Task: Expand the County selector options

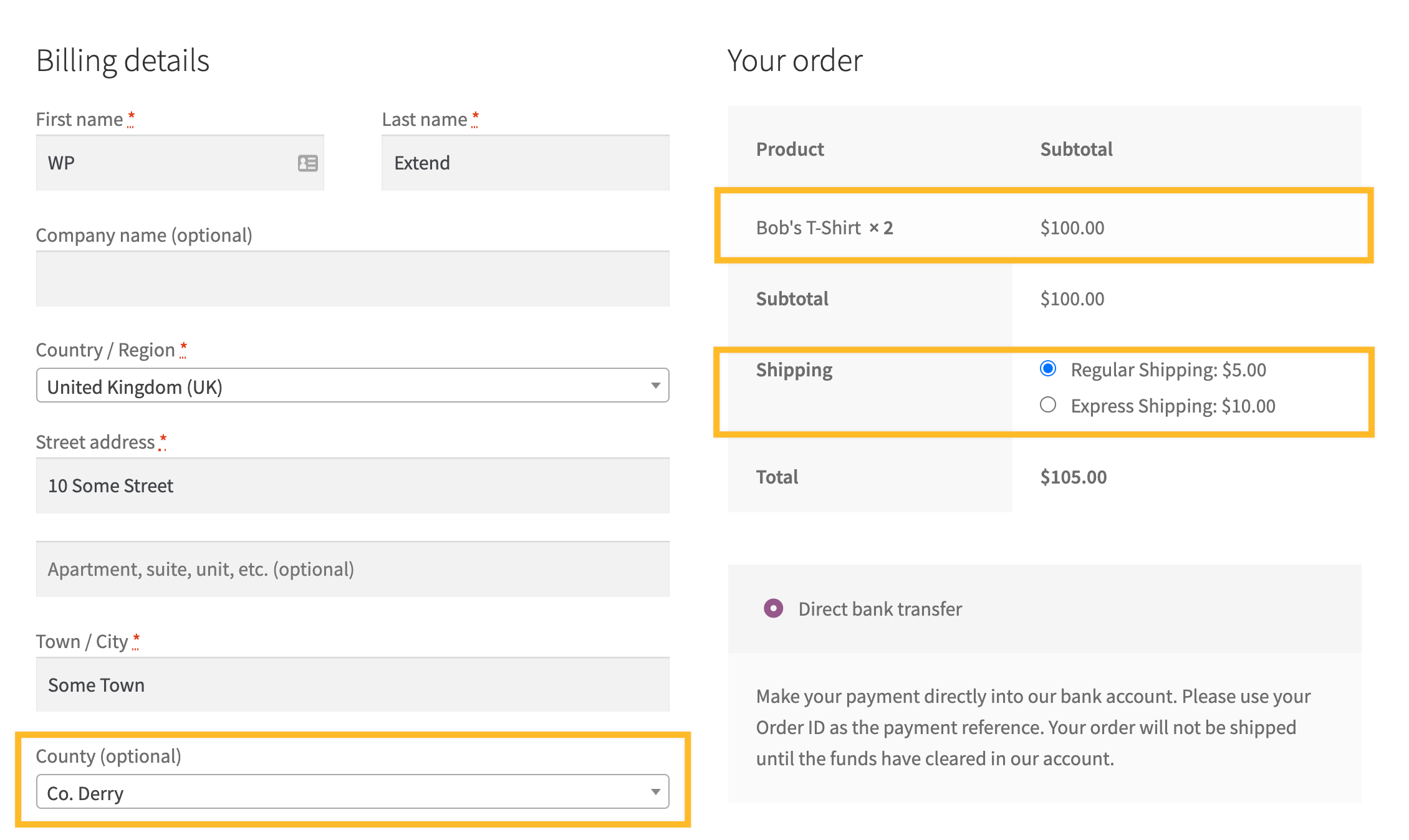Action: click(x=655, y=792)
